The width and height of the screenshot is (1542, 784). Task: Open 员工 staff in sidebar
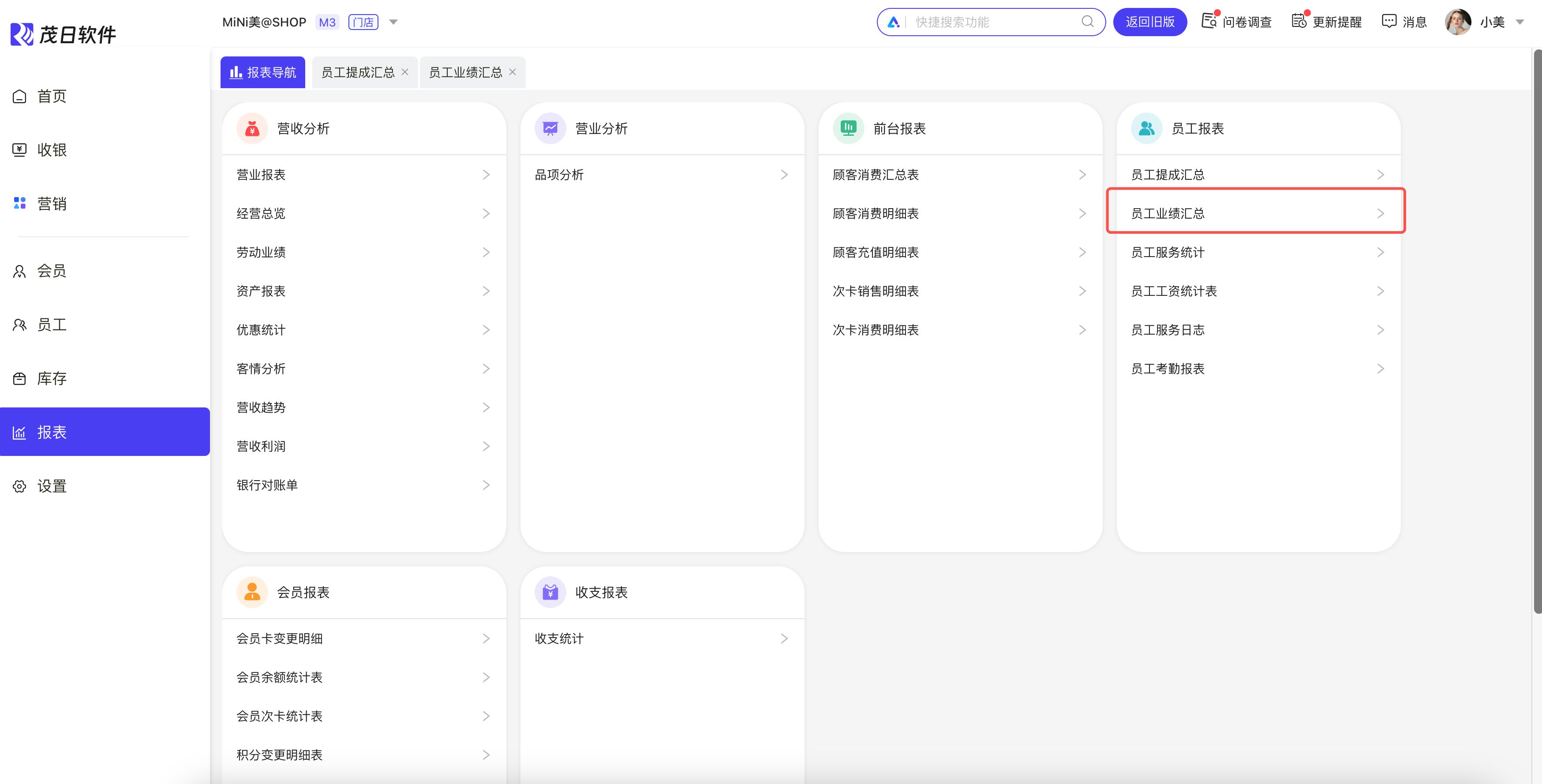click(105, 325)
